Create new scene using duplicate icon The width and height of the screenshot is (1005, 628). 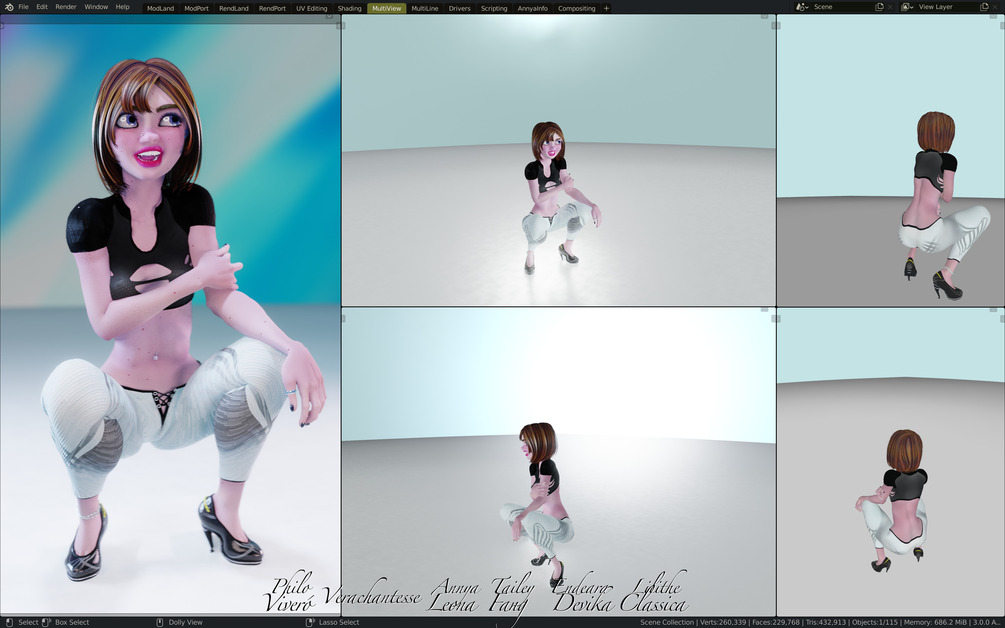879,7
